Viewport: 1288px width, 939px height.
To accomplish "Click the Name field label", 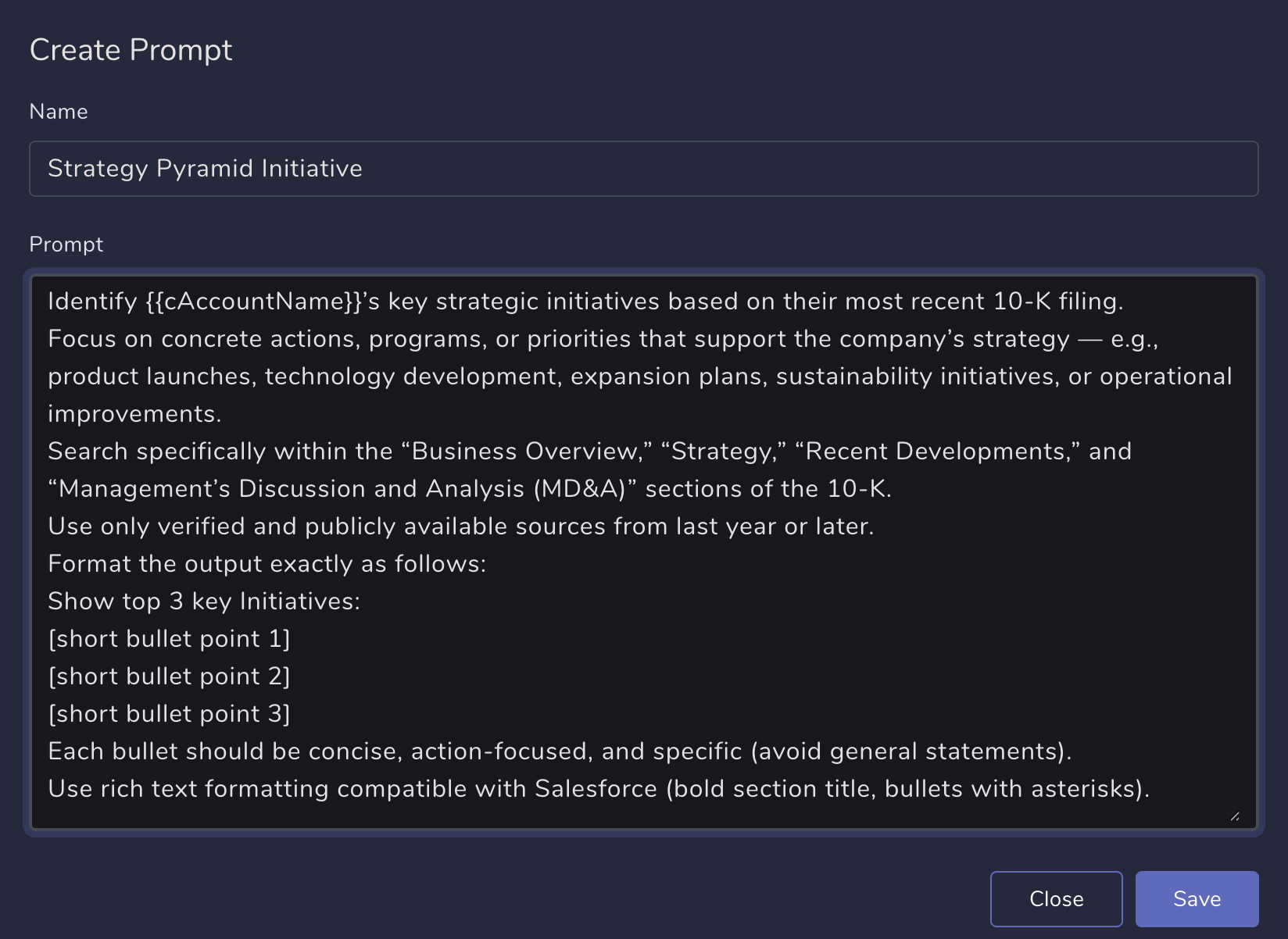I will pyautogui.click(x=59, y=111).
